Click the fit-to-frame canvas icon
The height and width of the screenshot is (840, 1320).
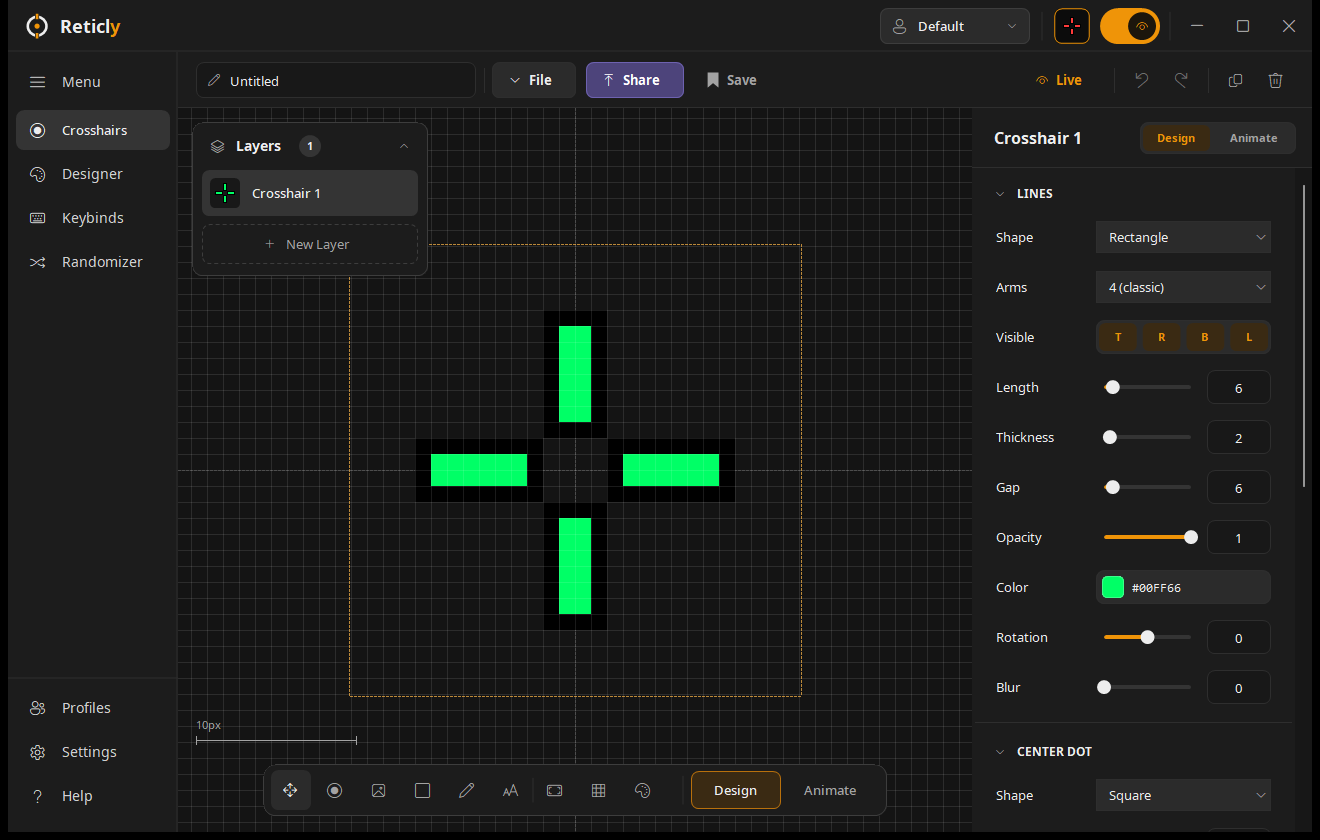(x=555, y=790)
